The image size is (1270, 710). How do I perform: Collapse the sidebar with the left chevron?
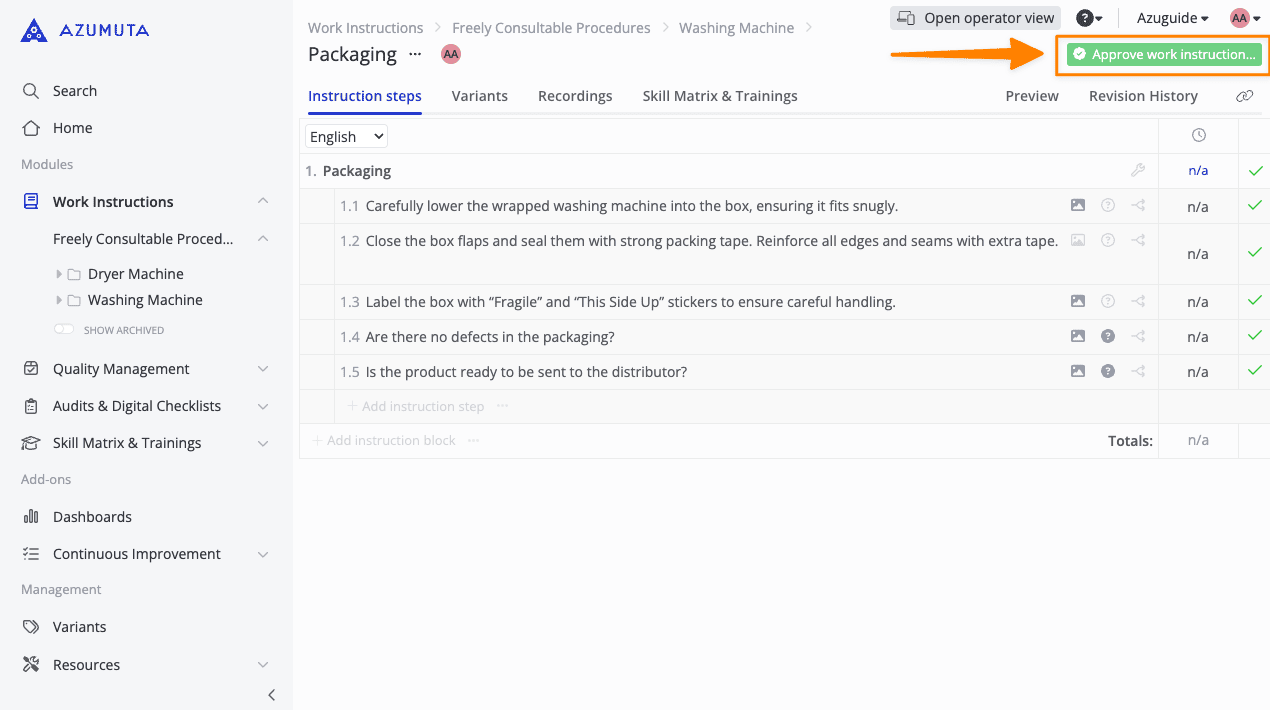[x=271, y=695]
